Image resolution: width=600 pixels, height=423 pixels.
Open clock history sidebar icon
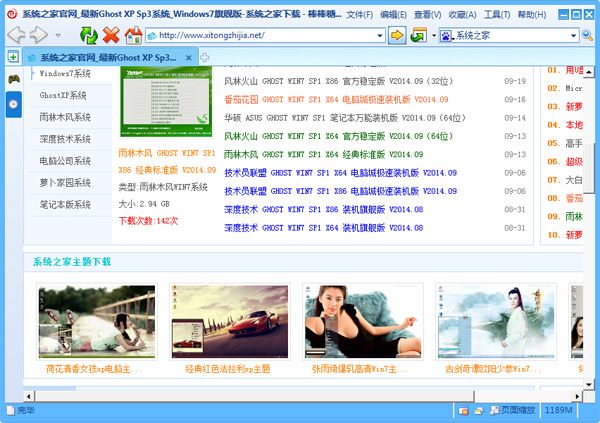[x=13, y=103]
